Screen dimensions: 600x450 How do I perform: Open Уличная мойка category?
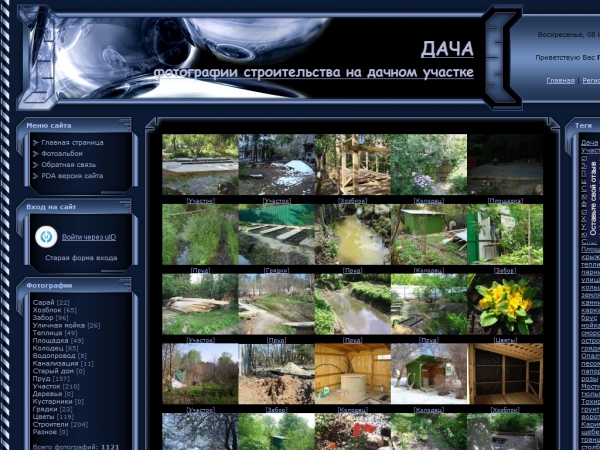pos(59,325)
